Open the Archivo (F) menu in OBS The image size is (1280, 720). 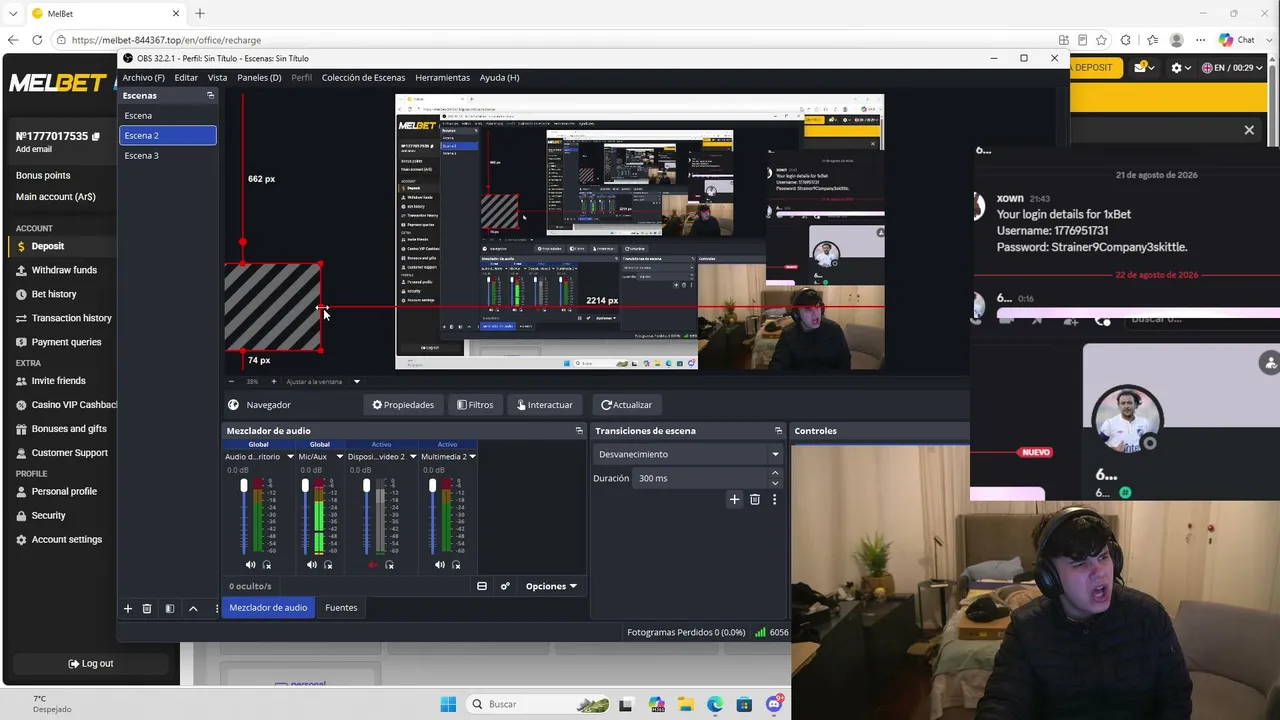click(x=144, y=77)
